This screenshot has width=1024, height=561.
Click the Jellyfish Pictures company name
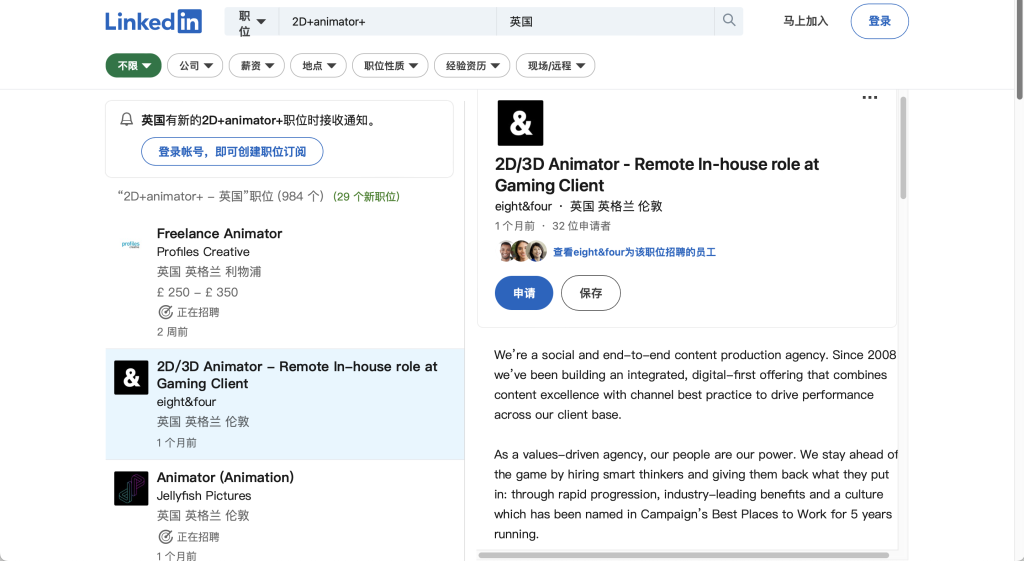[204, 496]
